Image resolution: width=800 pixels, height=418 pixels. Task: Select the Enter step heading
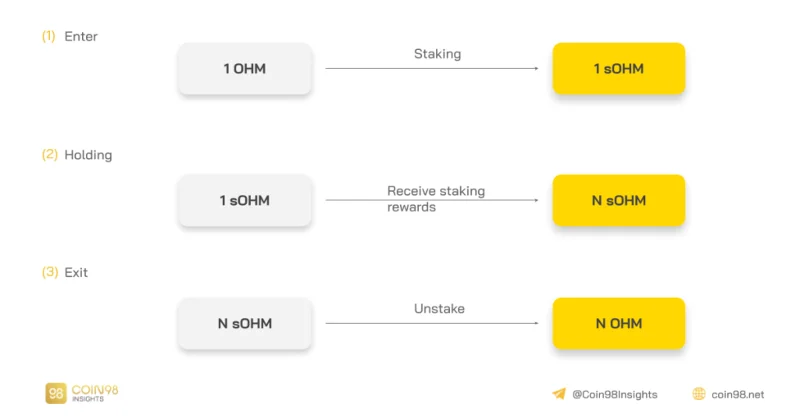pos(81,36)
